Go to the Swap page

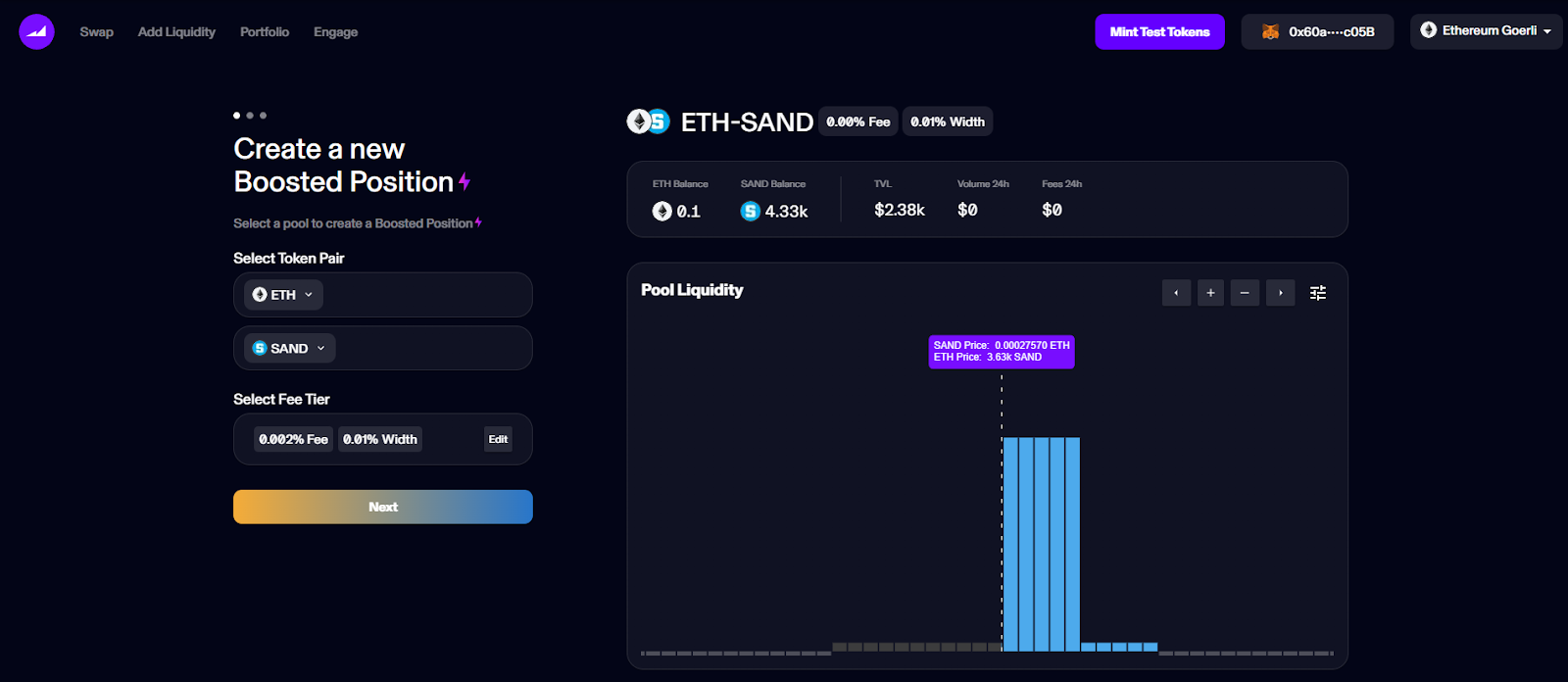pos(97,32)
